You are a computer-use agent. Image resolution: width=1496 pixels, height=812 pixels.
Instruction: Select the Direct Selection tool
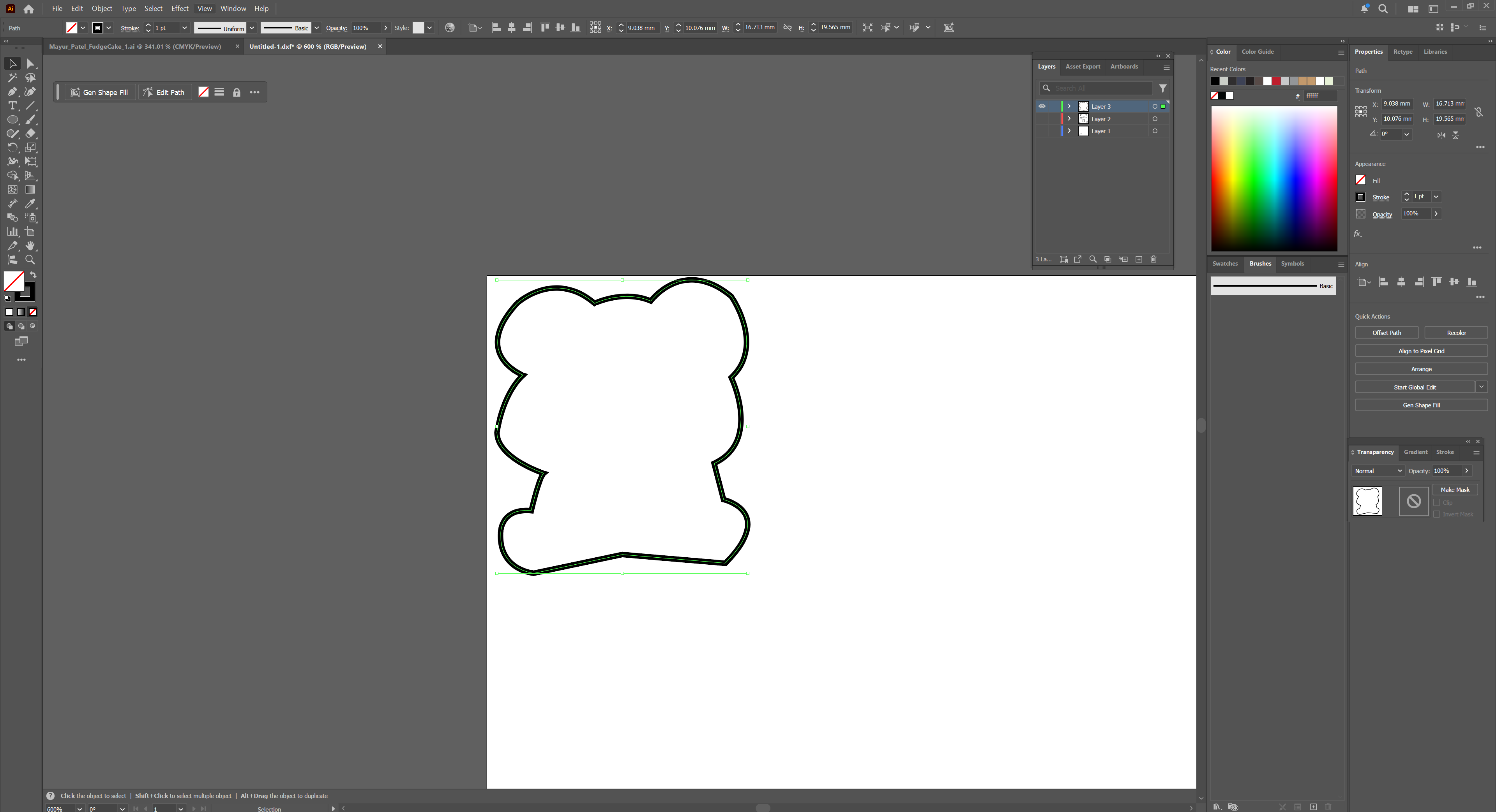pos(31,64)
